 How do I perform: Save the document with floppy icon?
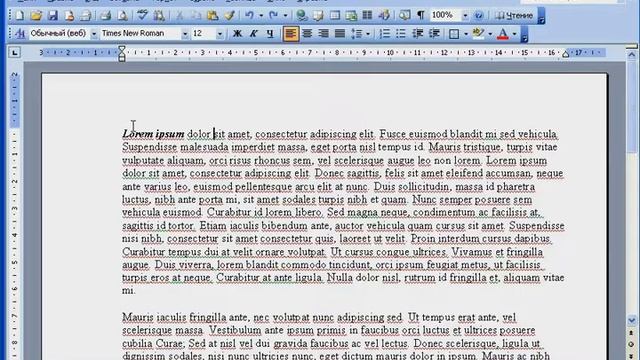click(x=53, y=16)
